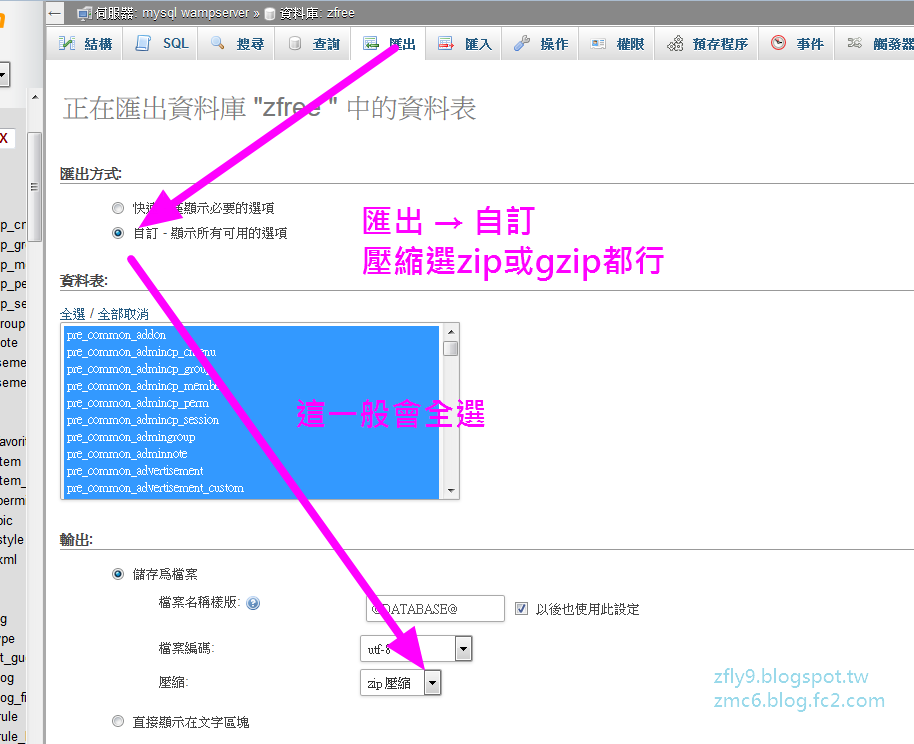Screen dimensions: 914x744
Task: Click the 全選 select all link
Action: tap(72, 314)
